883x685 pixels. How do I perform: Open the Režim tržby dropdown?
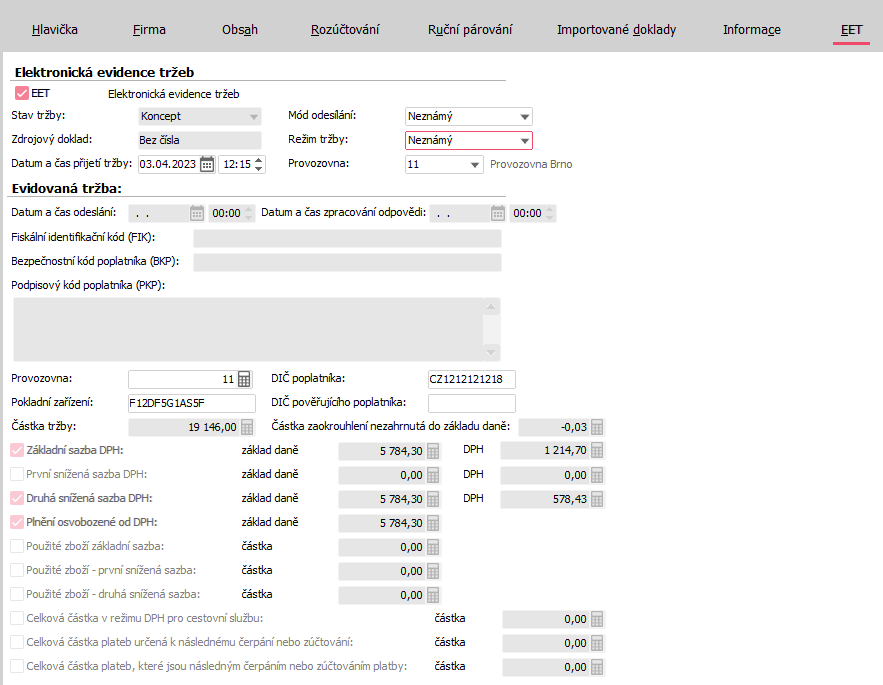click(x=525, y=141)
